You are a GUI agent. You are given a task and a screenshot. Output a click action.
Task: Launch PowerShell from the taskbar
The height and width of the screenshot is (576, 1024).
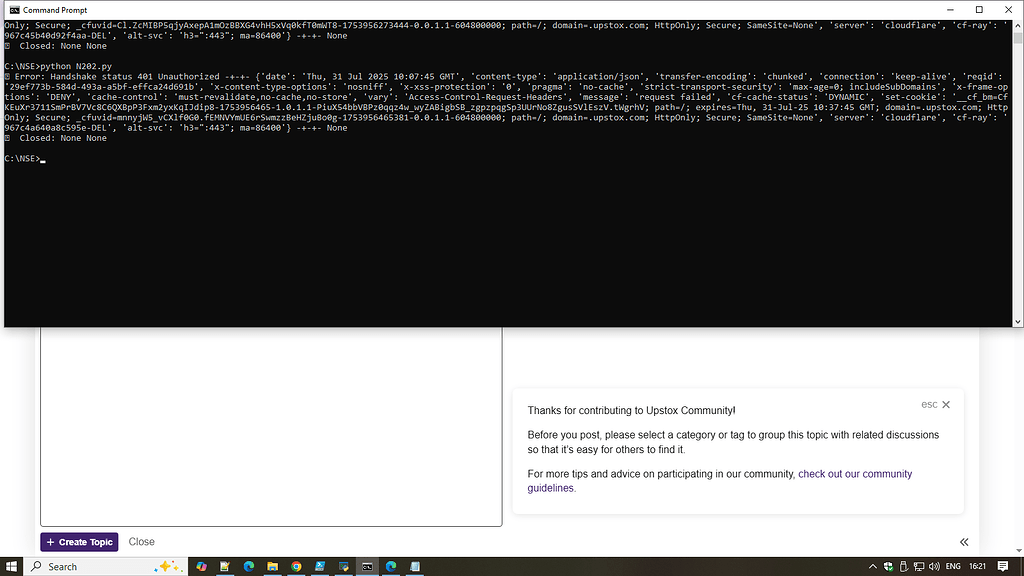click(320, 566)
